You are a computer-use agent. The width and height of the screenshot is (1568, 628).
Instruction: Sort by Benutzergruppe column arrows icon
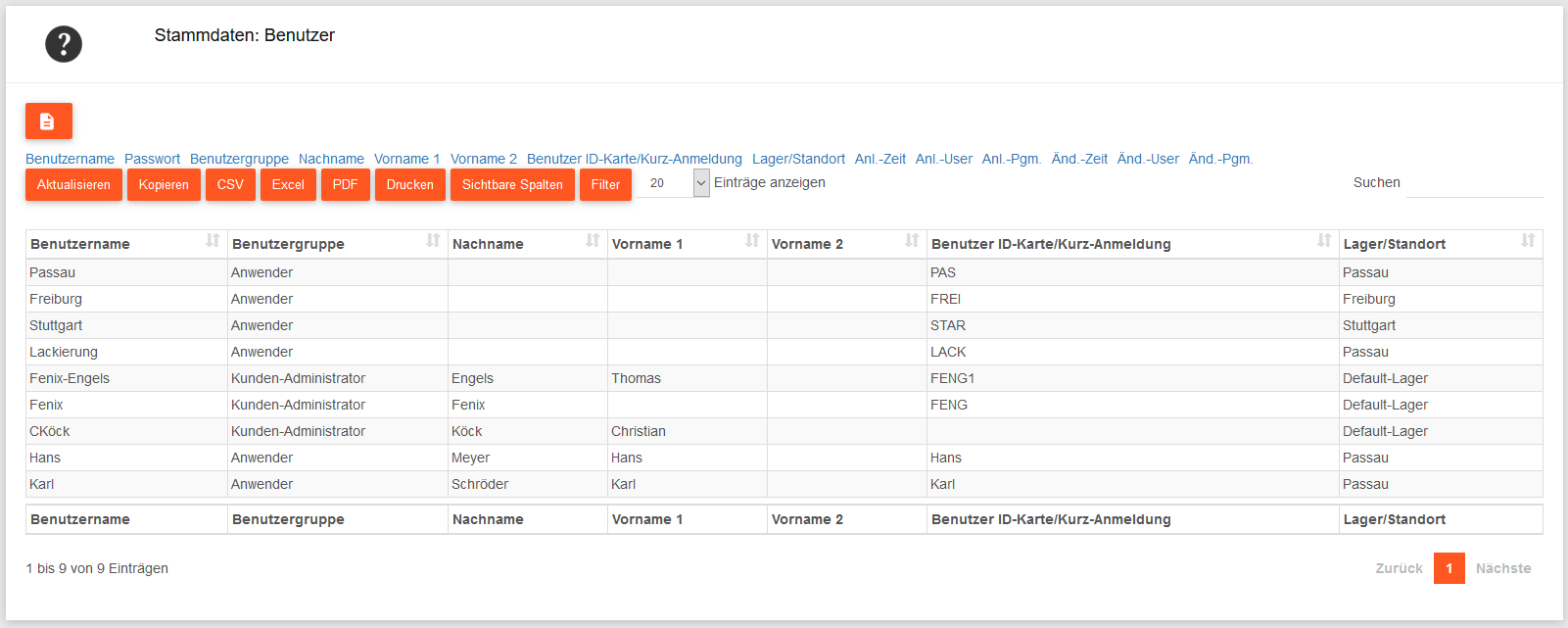pos(433,241)
